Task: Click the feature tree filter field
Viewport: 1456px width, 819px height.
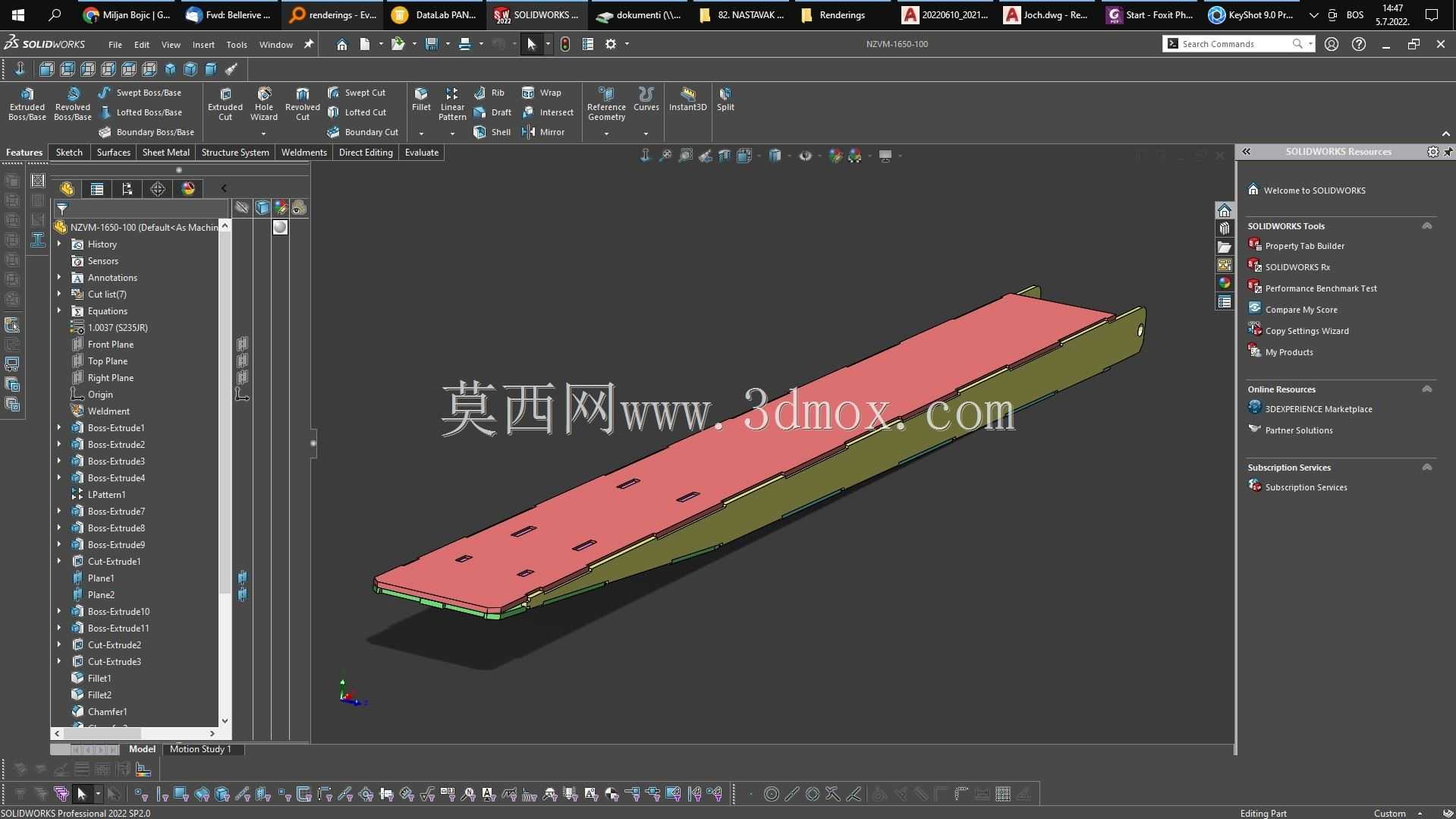Action: [140, 208]
